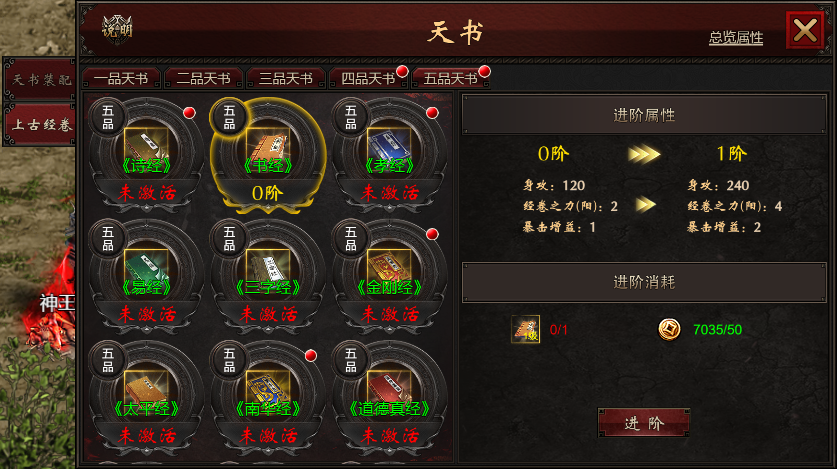Choose the 《金刚经》 book icon
This screenshot has width=837, height=469.
coord(389,266)
